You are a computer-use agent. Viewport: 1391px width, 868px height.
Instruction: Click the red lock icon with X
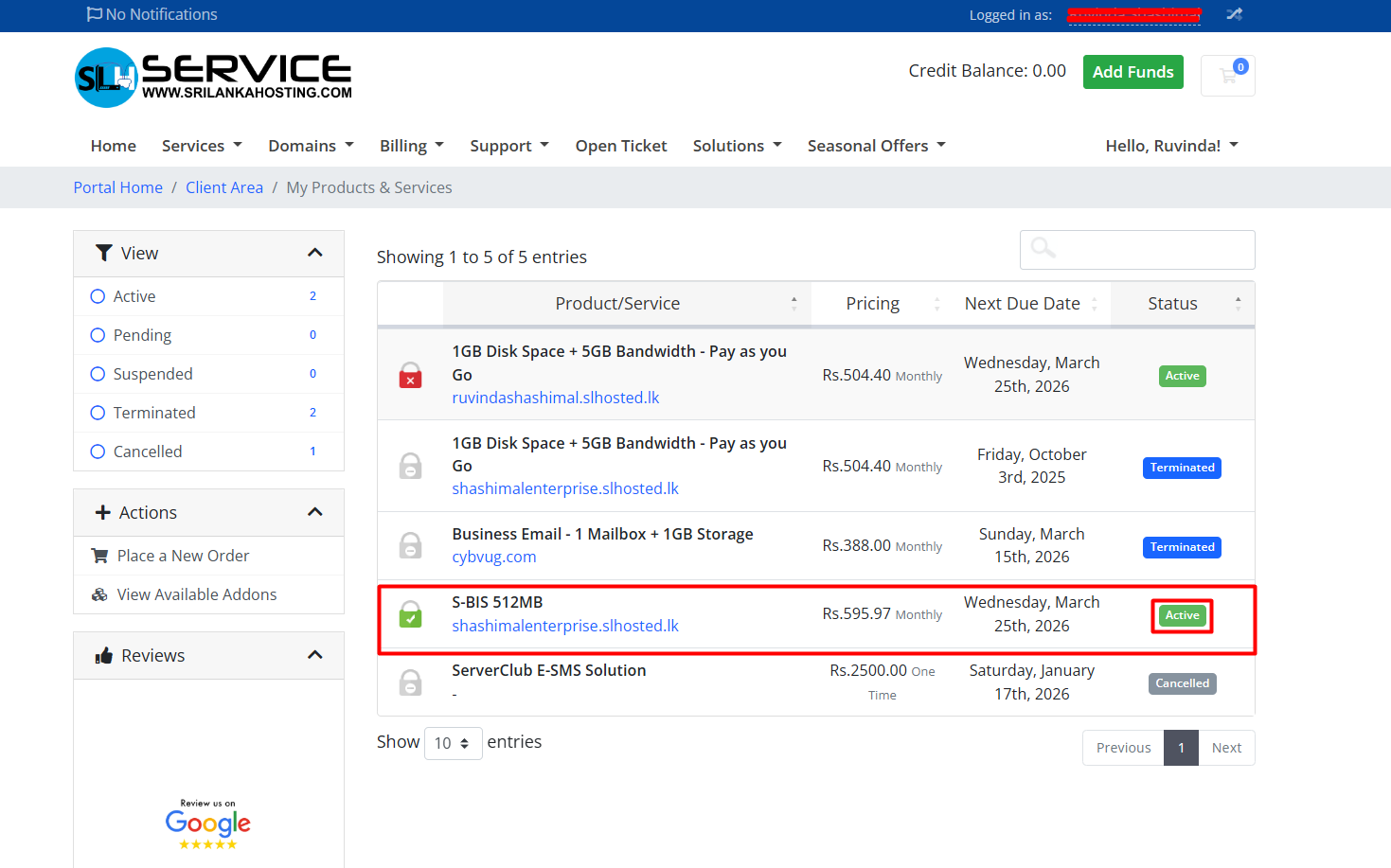tap(410, 376)
